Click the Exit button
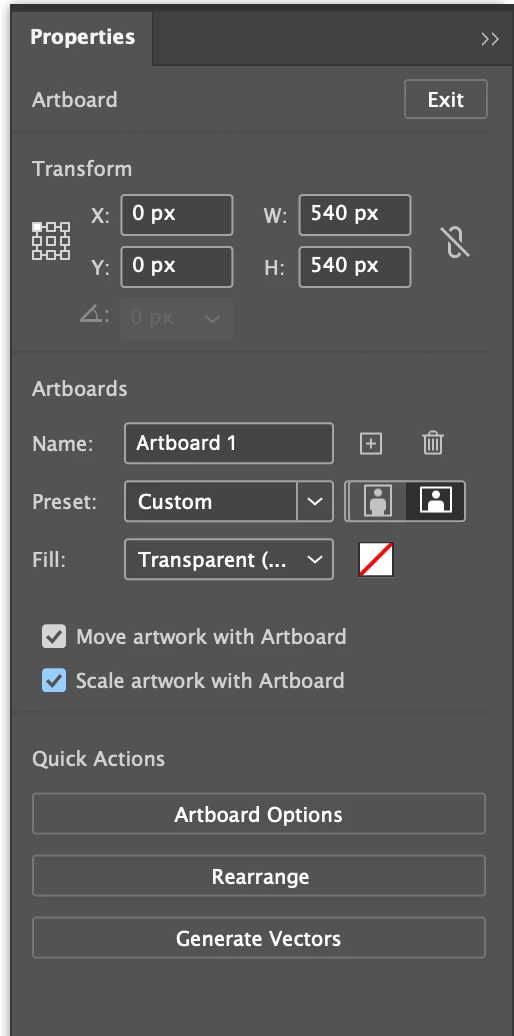Screen dimensions: 514x1036 (x=446, y=100)
